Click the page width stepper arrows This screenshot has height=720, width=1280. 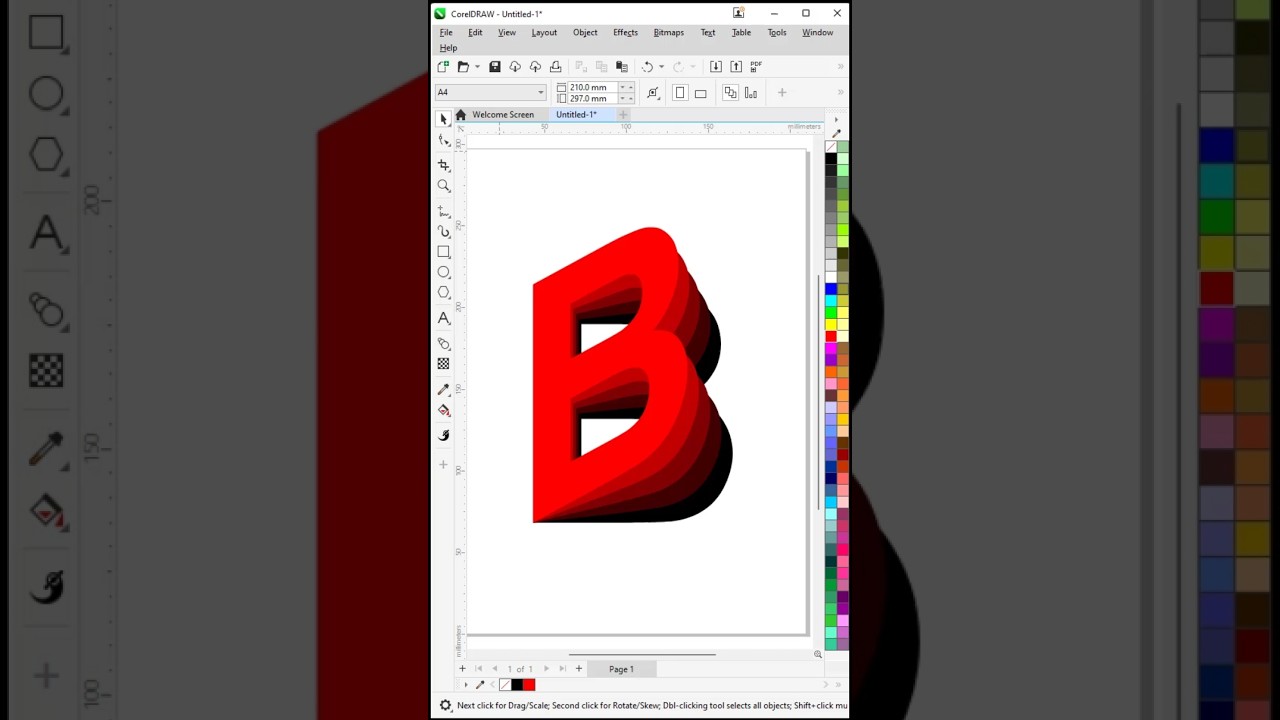[x=626, y=88]
